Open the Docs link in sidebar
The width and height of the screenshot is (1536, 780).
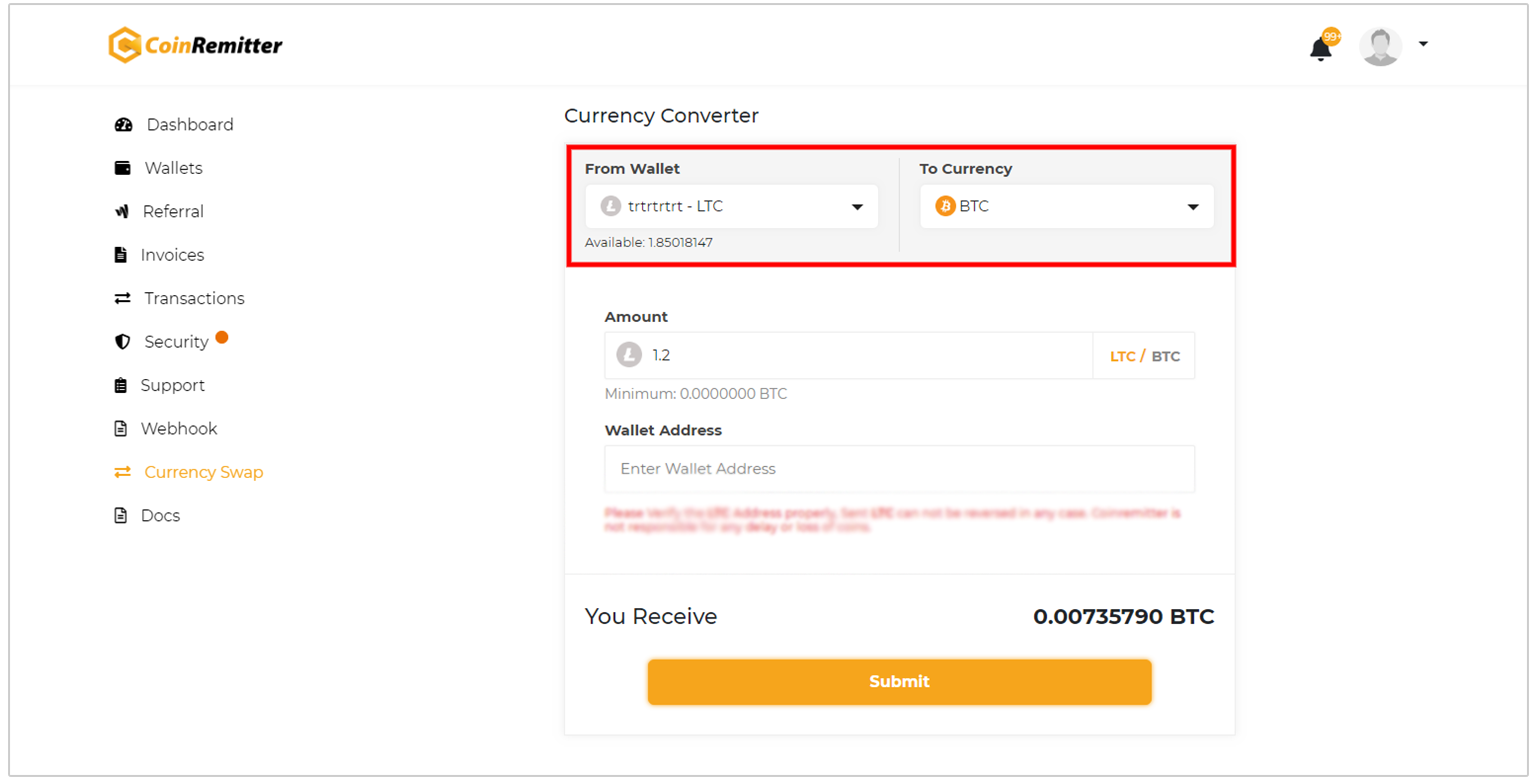coord(147,515)
